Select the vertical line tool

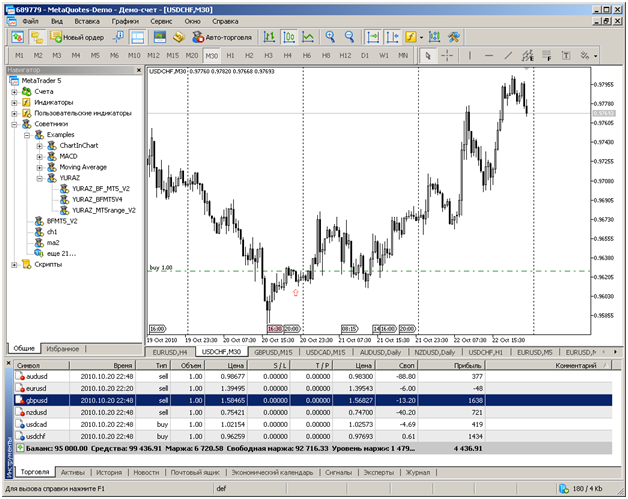click(469, 56)
